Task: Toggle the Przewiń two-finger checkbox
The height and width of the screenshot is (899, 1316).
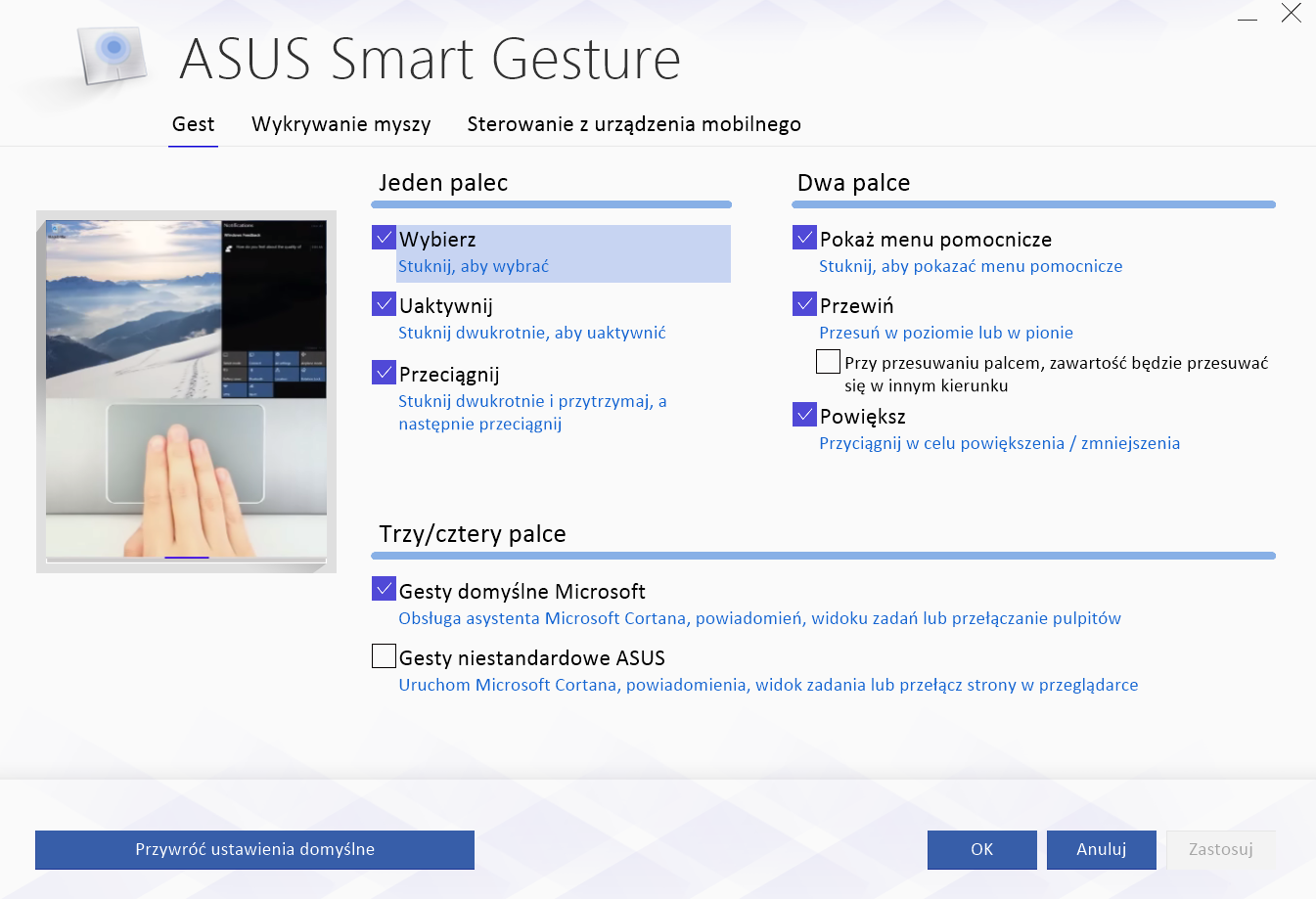Action: (x=804, y=304)
